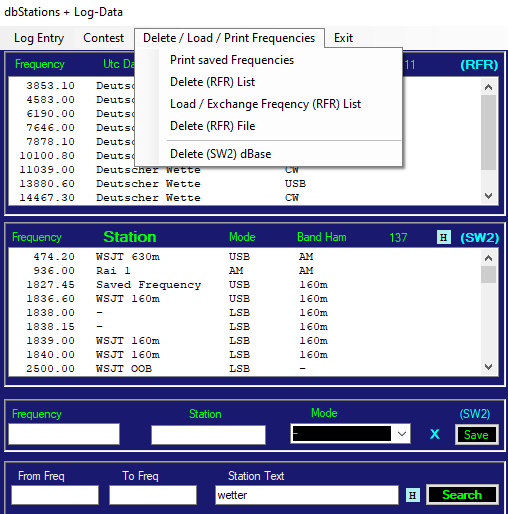
Task: Select the 14467.30 Deutscher Wette row
Action: (x=245, y=198)
